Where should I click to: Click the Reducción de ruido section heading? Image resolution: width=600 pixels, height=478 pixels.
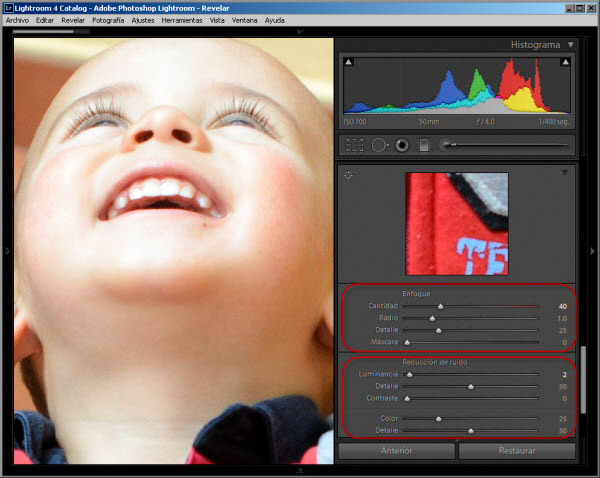[435, 362]
